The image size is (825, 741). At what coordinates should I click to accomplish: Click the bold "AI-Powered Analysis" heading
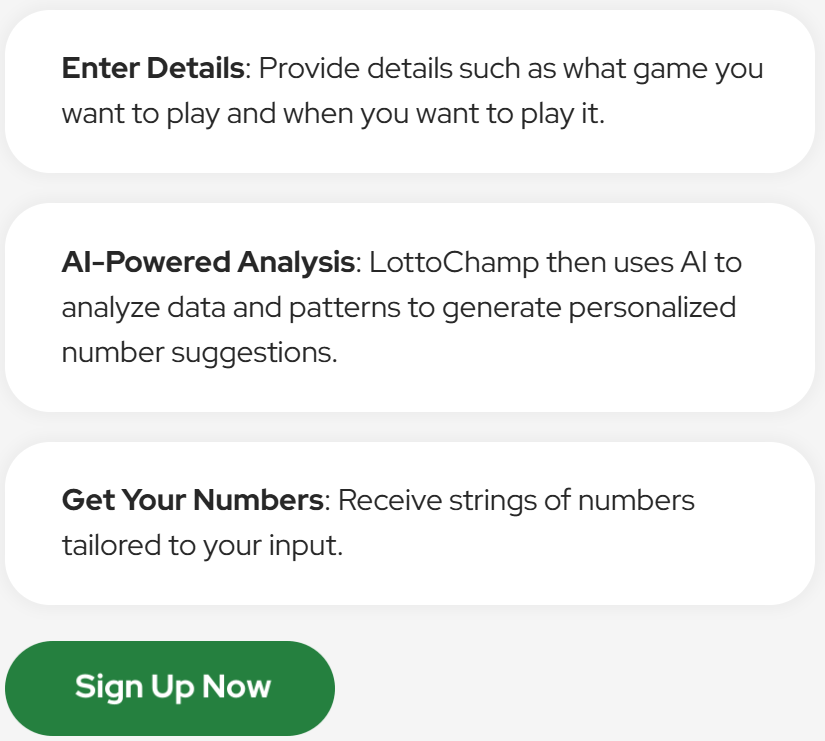[208, 263]
